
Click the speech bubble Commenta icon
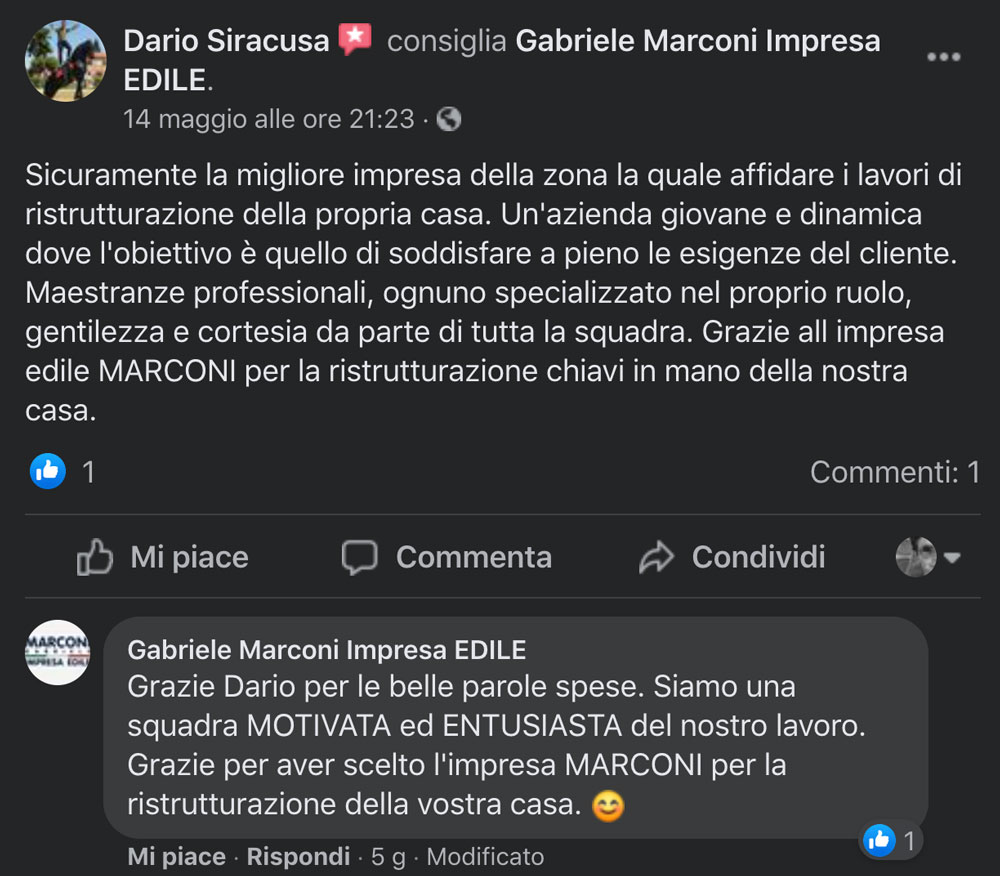click(359, 557)
